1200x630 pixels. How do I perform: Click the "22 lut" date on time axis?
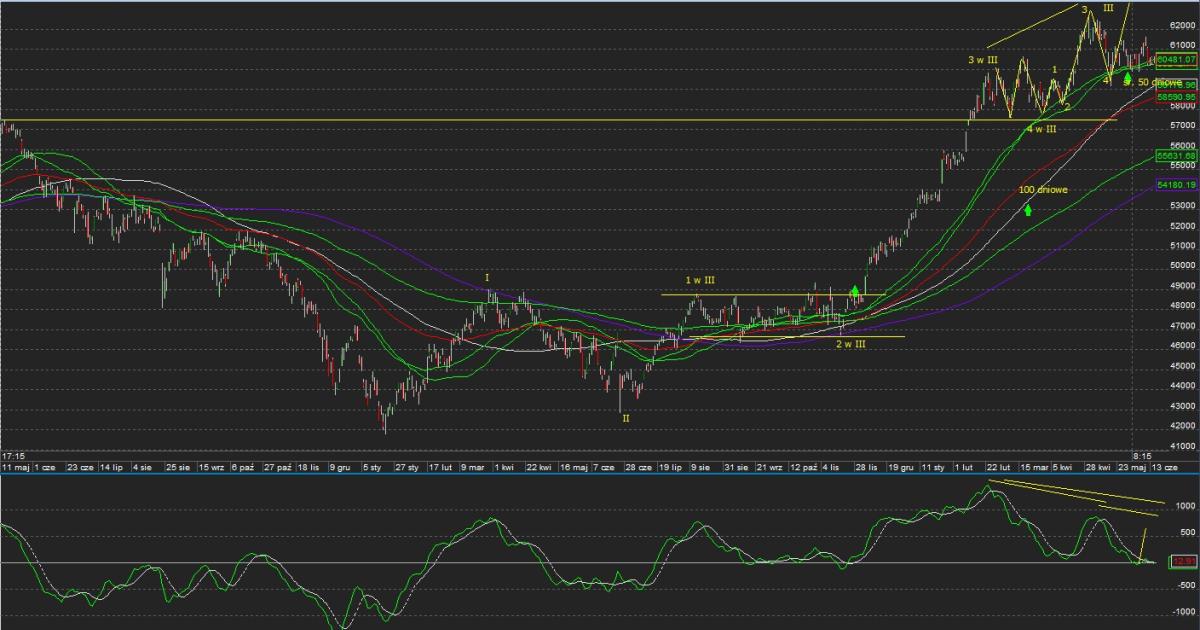(997, 467)
